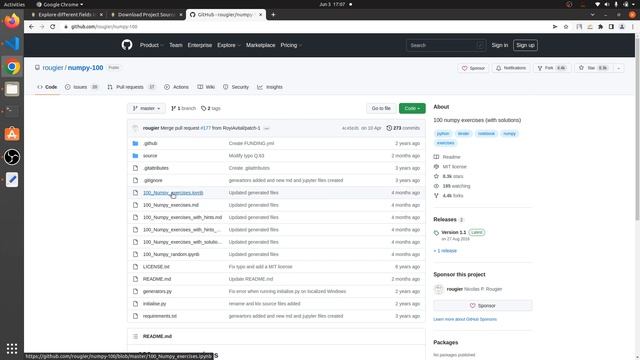Fork the repository with the Fork button

tap(552, 68)
